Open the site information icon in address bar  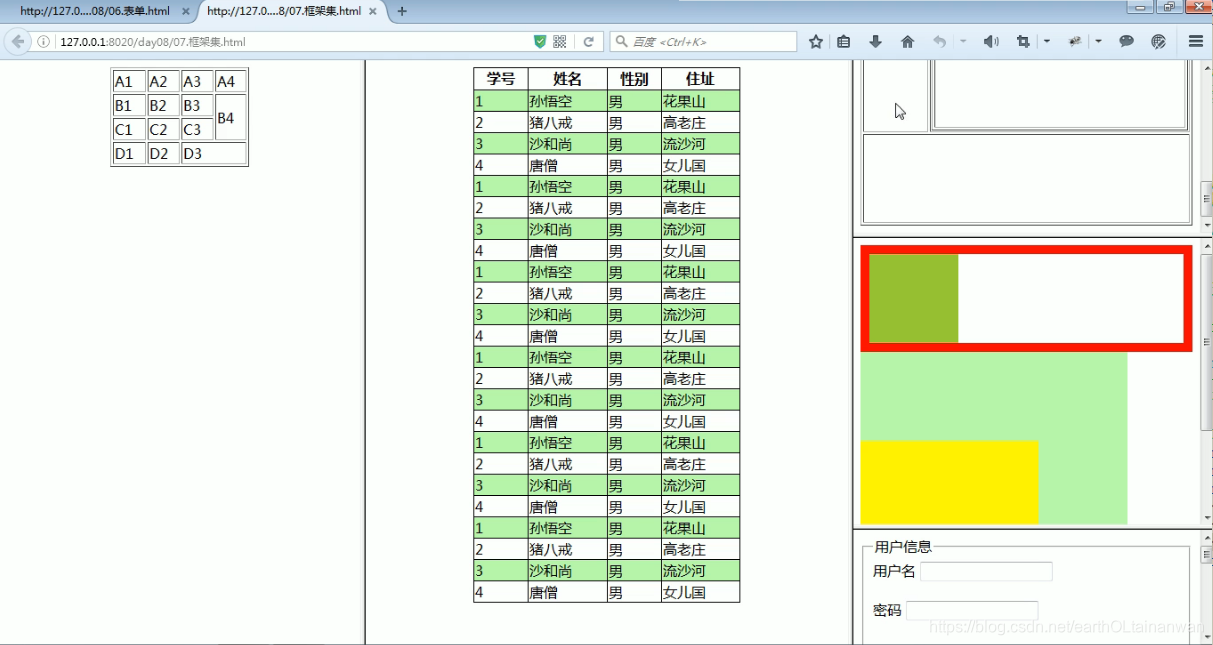[x=44, y=42]
